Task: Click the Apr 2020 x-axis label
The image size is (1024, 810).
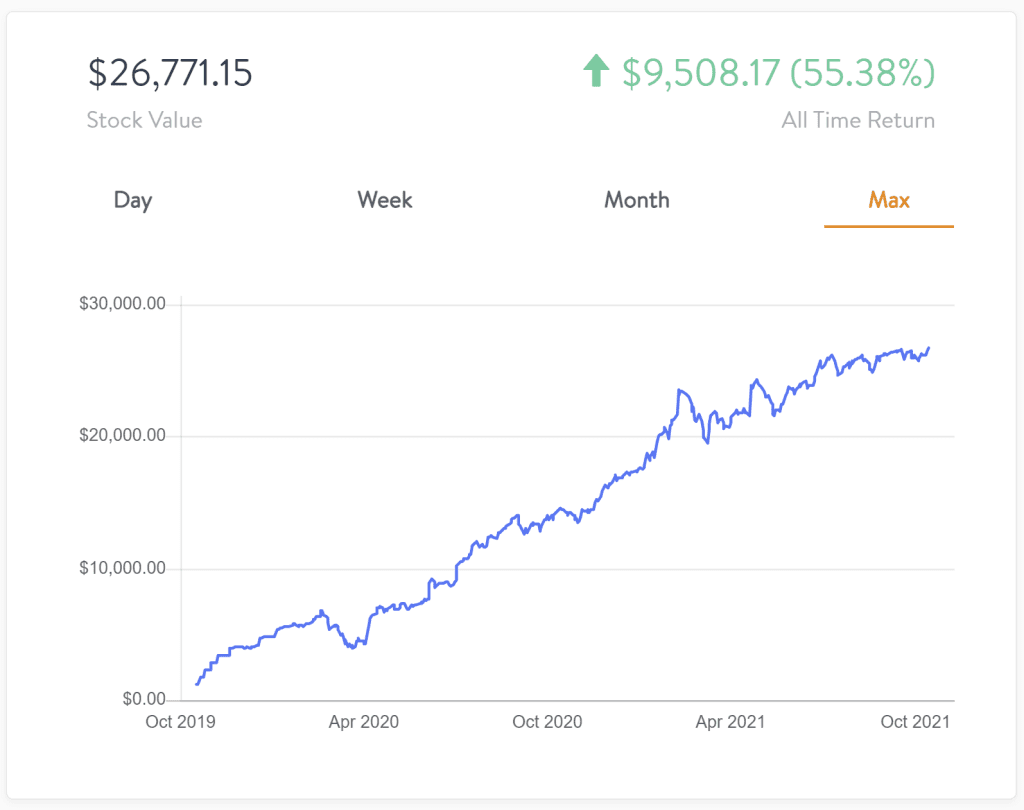Action: (x=364, y=722)
